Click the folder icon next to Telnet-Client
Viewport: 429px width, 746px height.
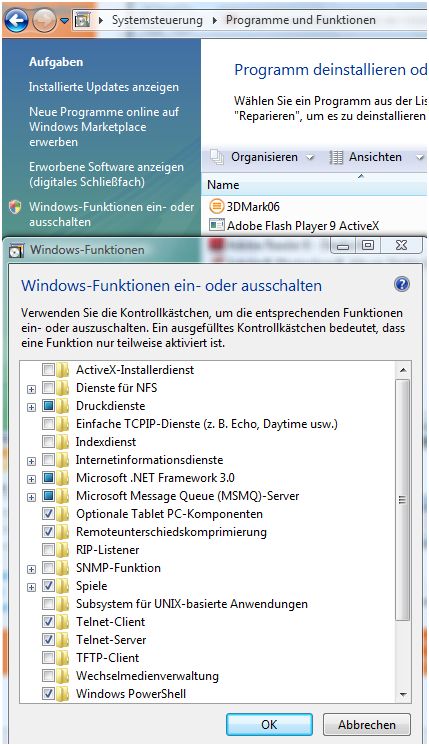(62, 622)
